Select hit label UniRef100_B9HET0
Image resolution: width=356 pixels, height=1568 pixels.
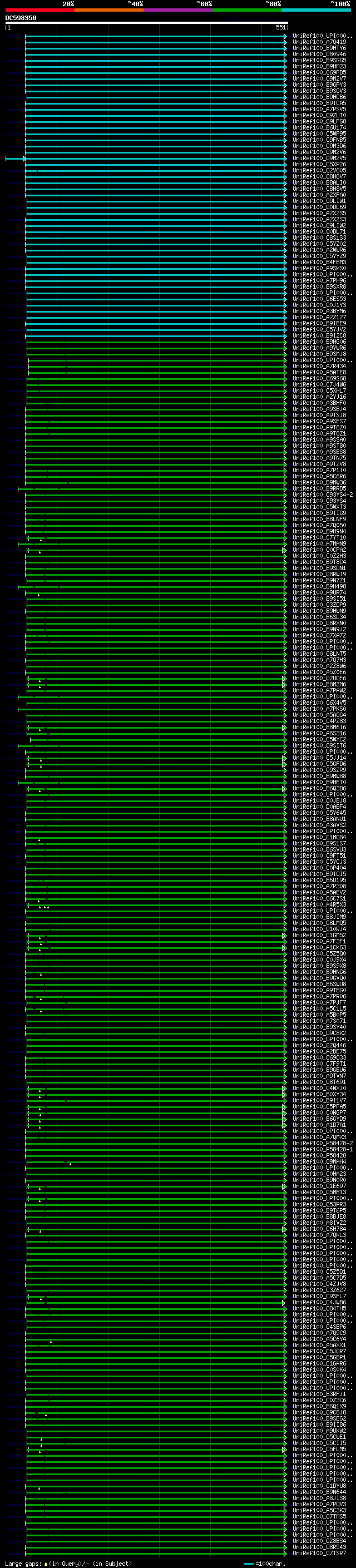click(319, 782)
